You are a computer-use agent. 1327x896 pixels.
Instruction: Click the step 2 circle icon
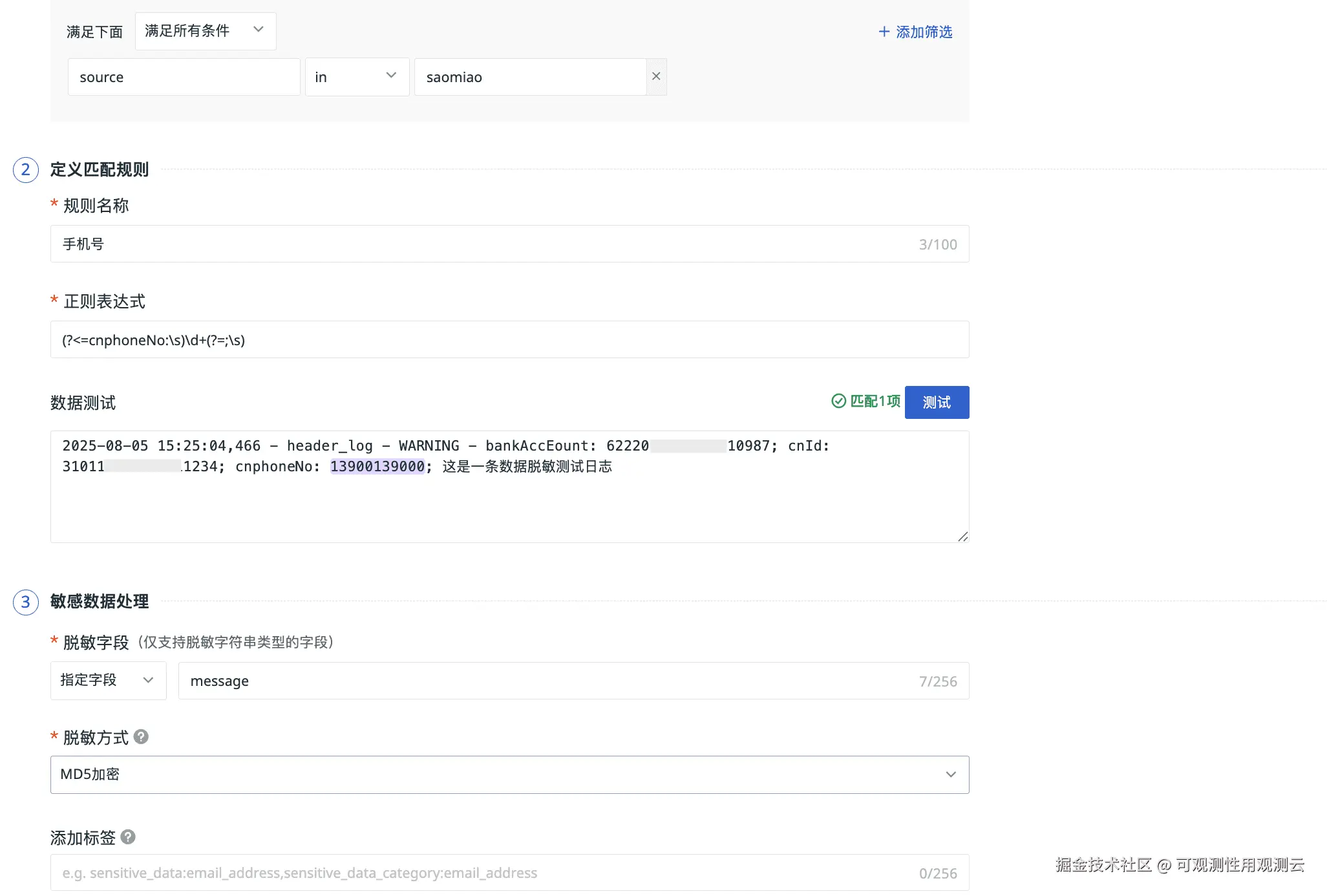pos(26,170)
